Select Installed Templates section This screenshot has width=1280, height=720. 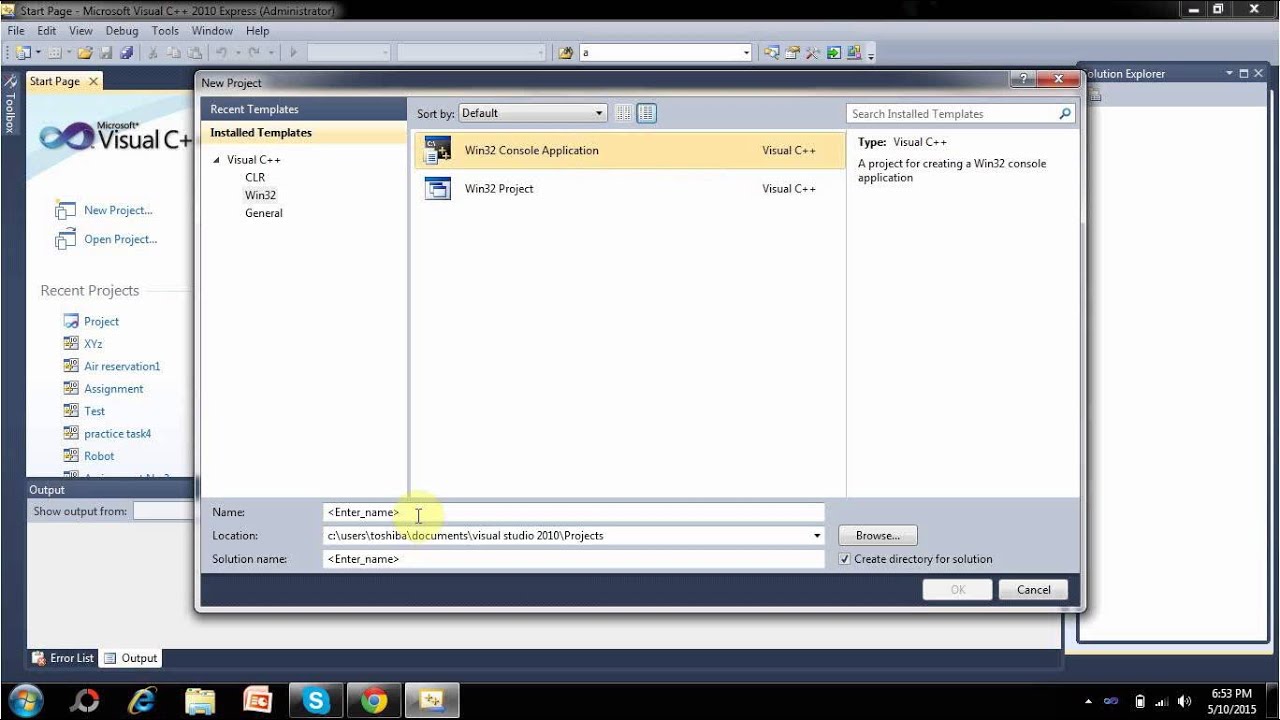304,132
